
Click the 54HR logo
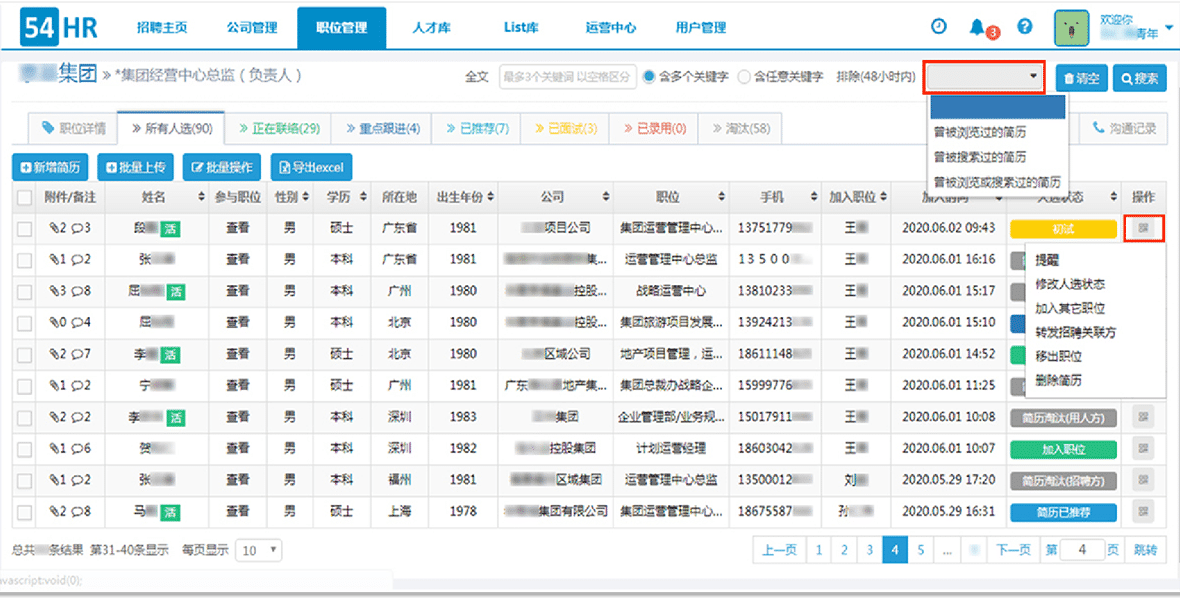click(x=59, y=28)
